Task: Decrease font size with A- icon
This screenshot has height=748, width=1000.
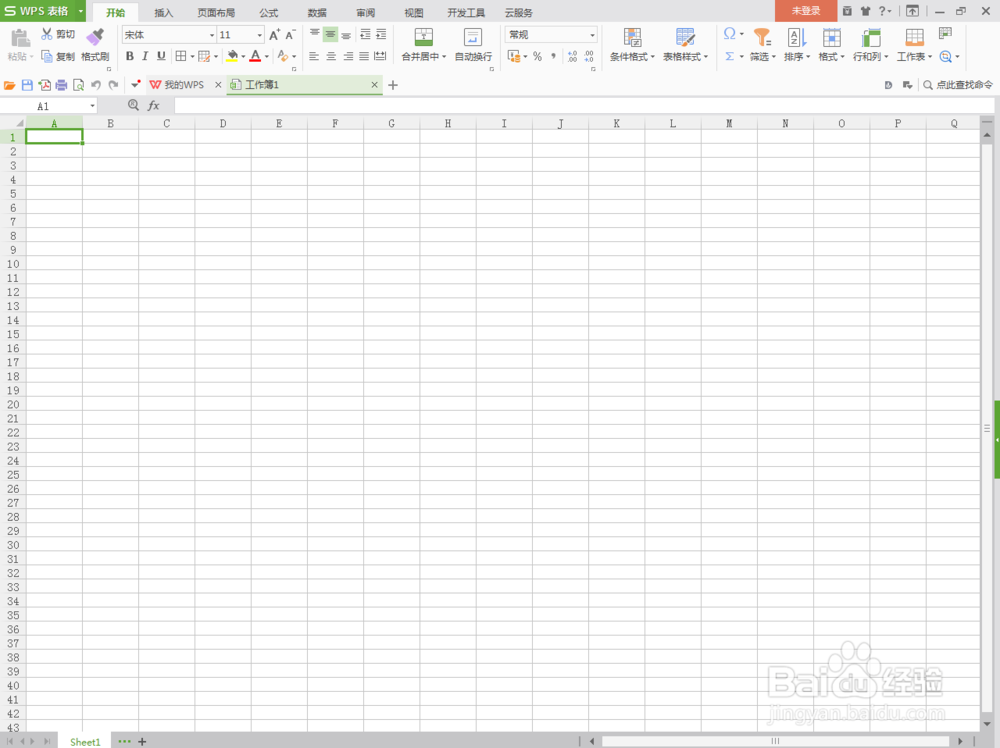Action: pos(290,35)
